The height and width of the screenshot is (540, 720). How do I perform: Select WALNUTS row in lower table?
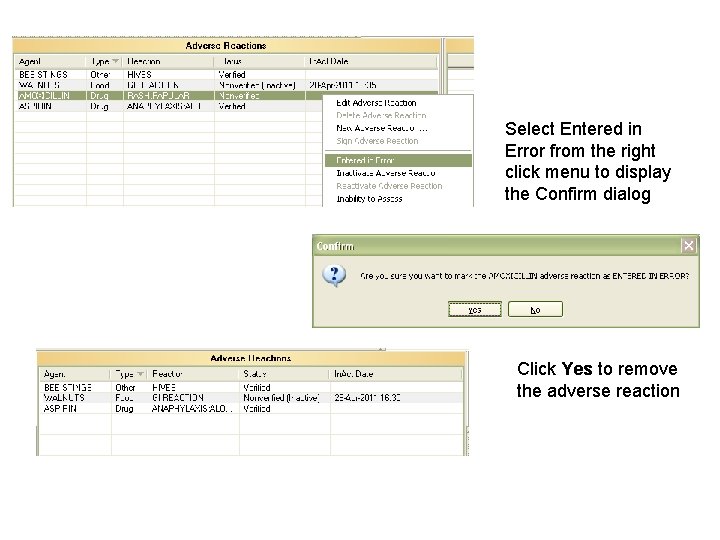[251, 398]
